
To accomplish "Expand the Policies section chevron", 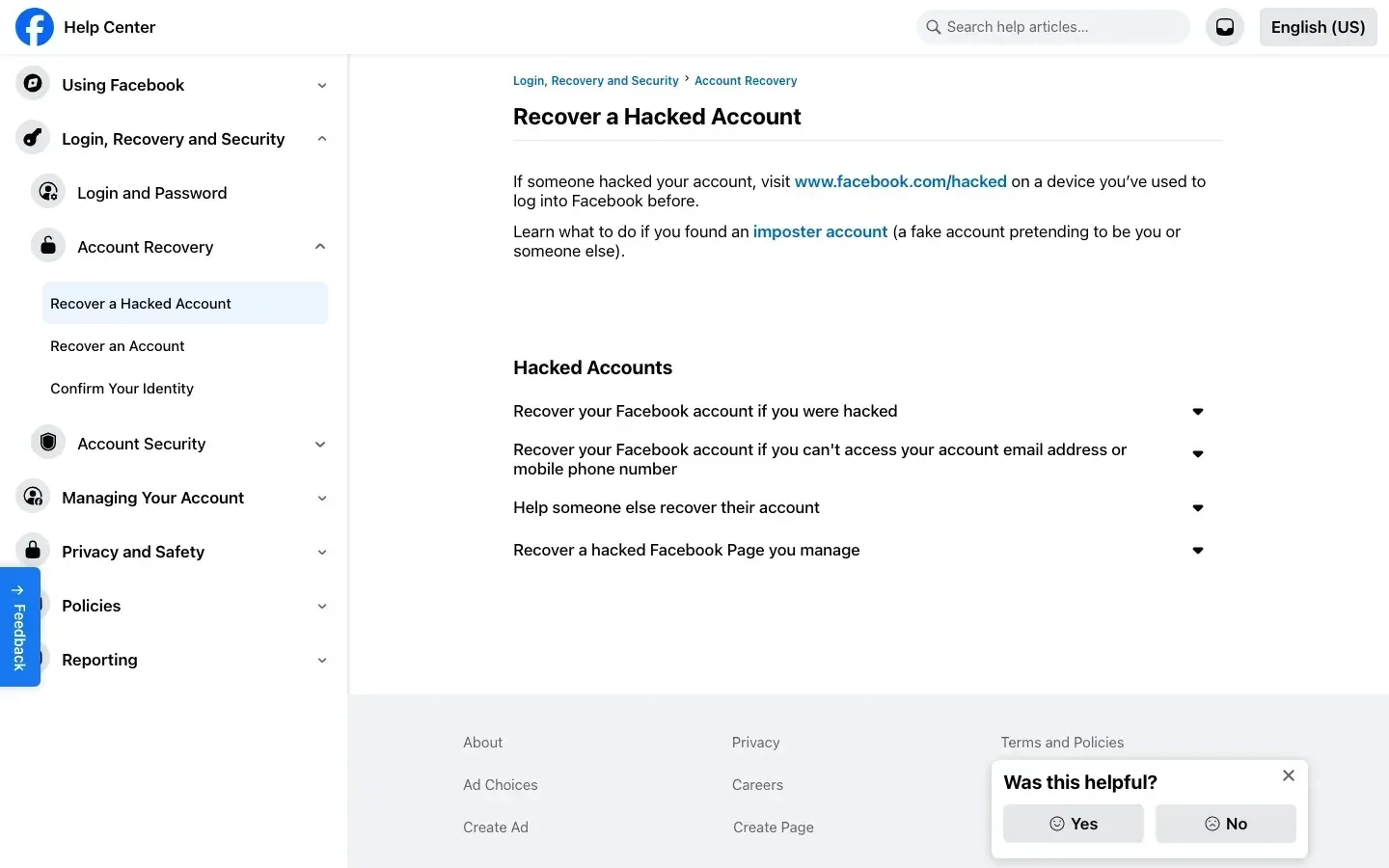I will click(x=322, y=606).
